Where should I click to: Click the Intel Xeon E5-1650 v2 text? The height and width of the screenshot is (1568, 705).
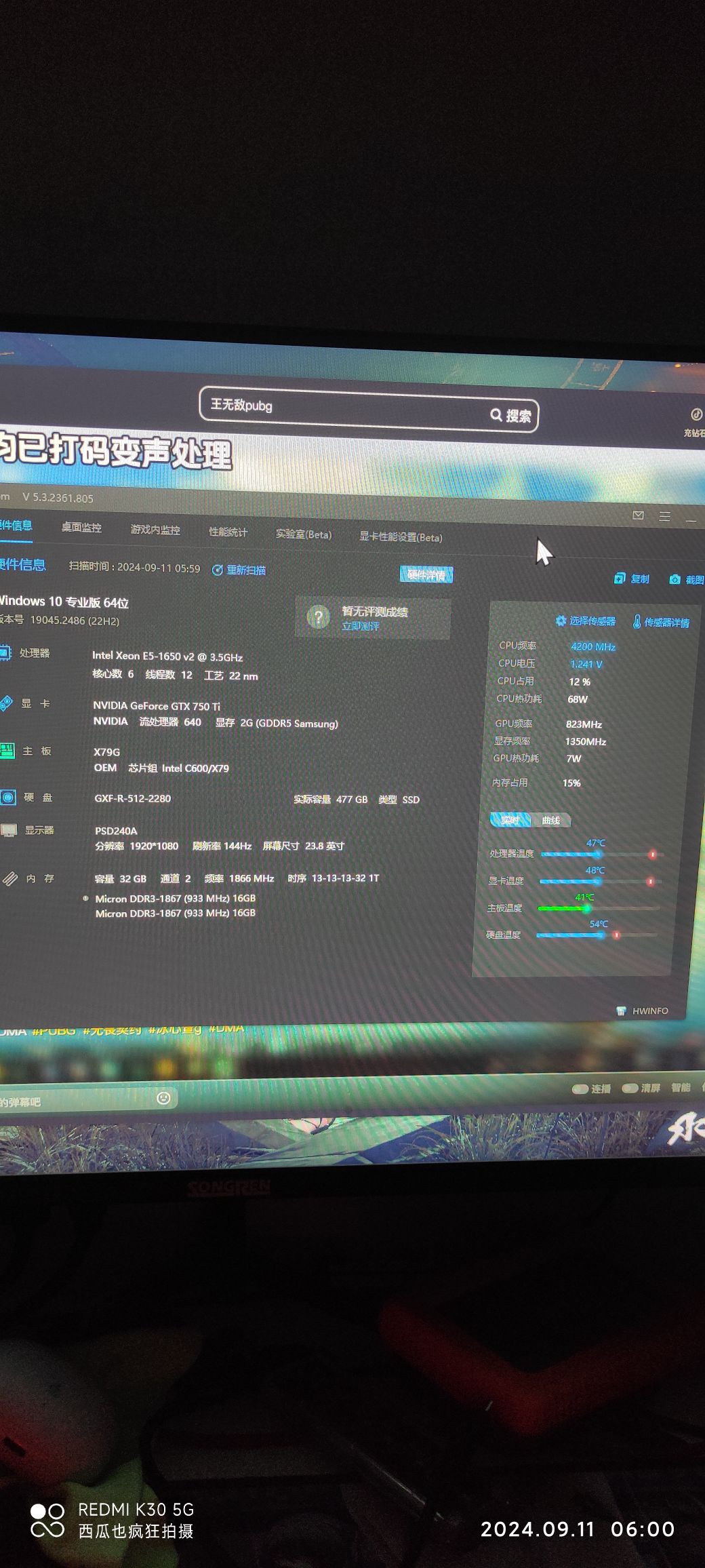coord(167,656)
